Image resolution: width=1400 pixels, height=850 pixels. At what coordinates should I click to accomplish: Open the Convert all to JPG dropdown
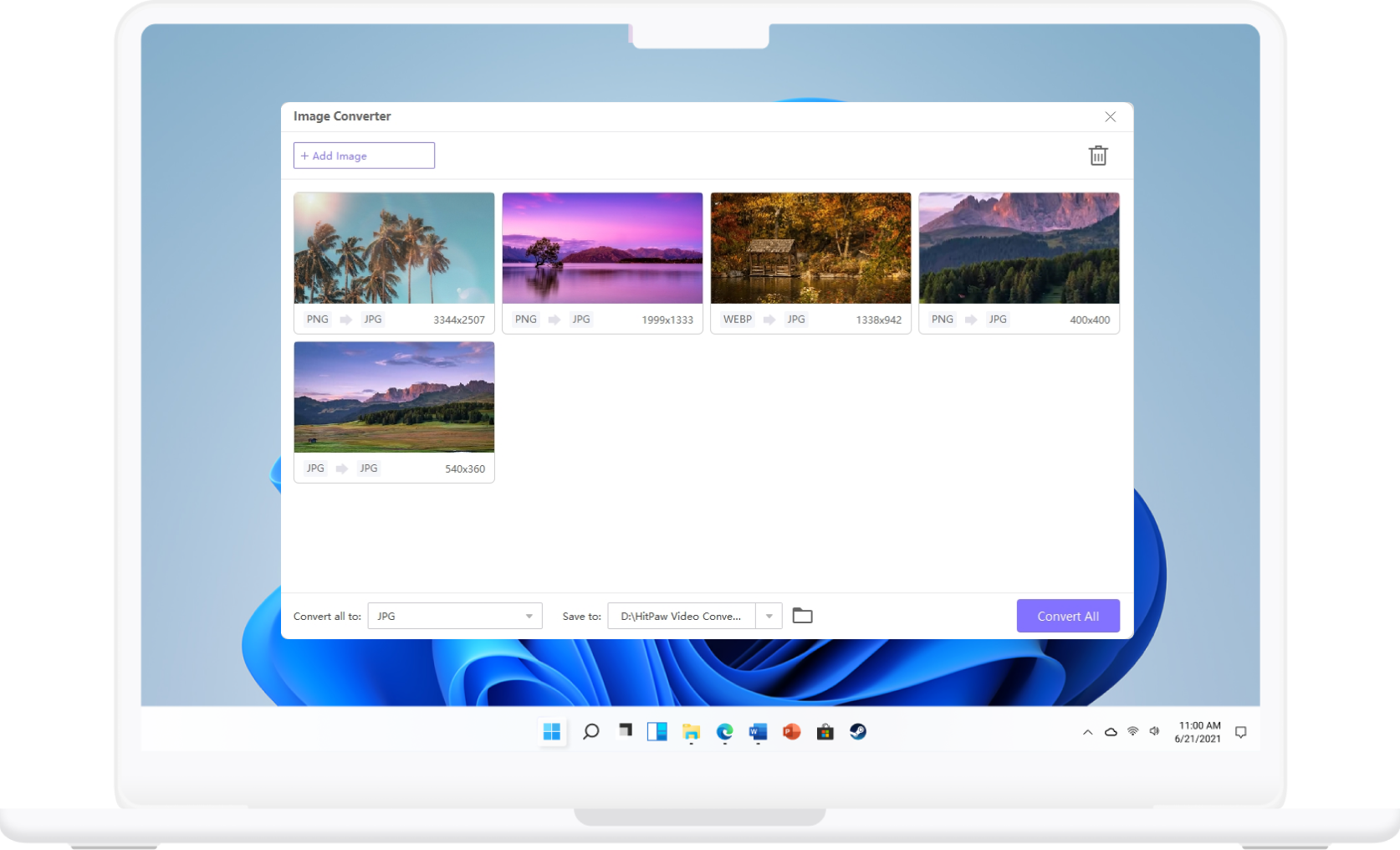coord(455,616)
